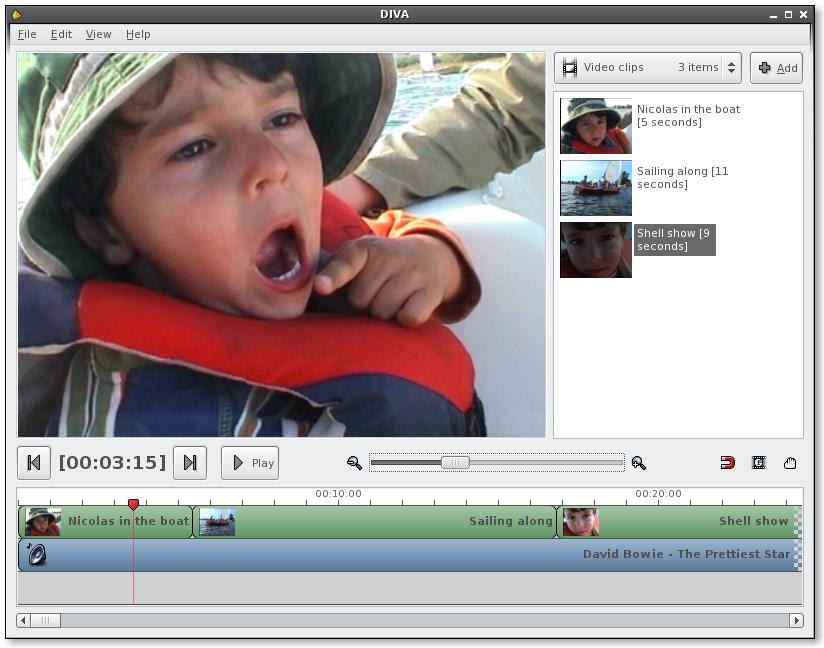
Task: Click the red playhead marker on timeline
Action: click(133, 504)
